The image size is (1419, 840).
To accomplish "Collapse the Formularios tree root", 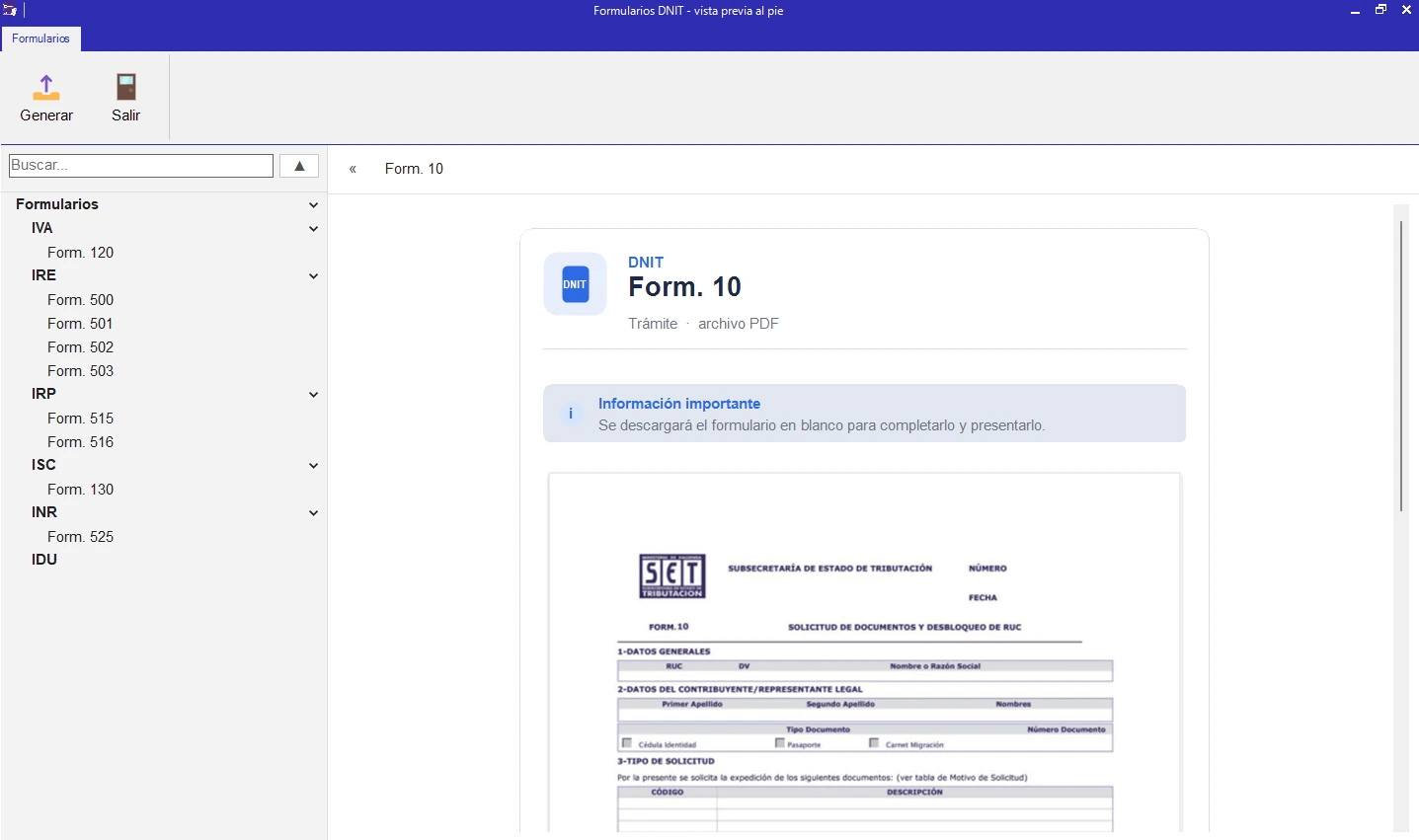I will pos(313,205).
